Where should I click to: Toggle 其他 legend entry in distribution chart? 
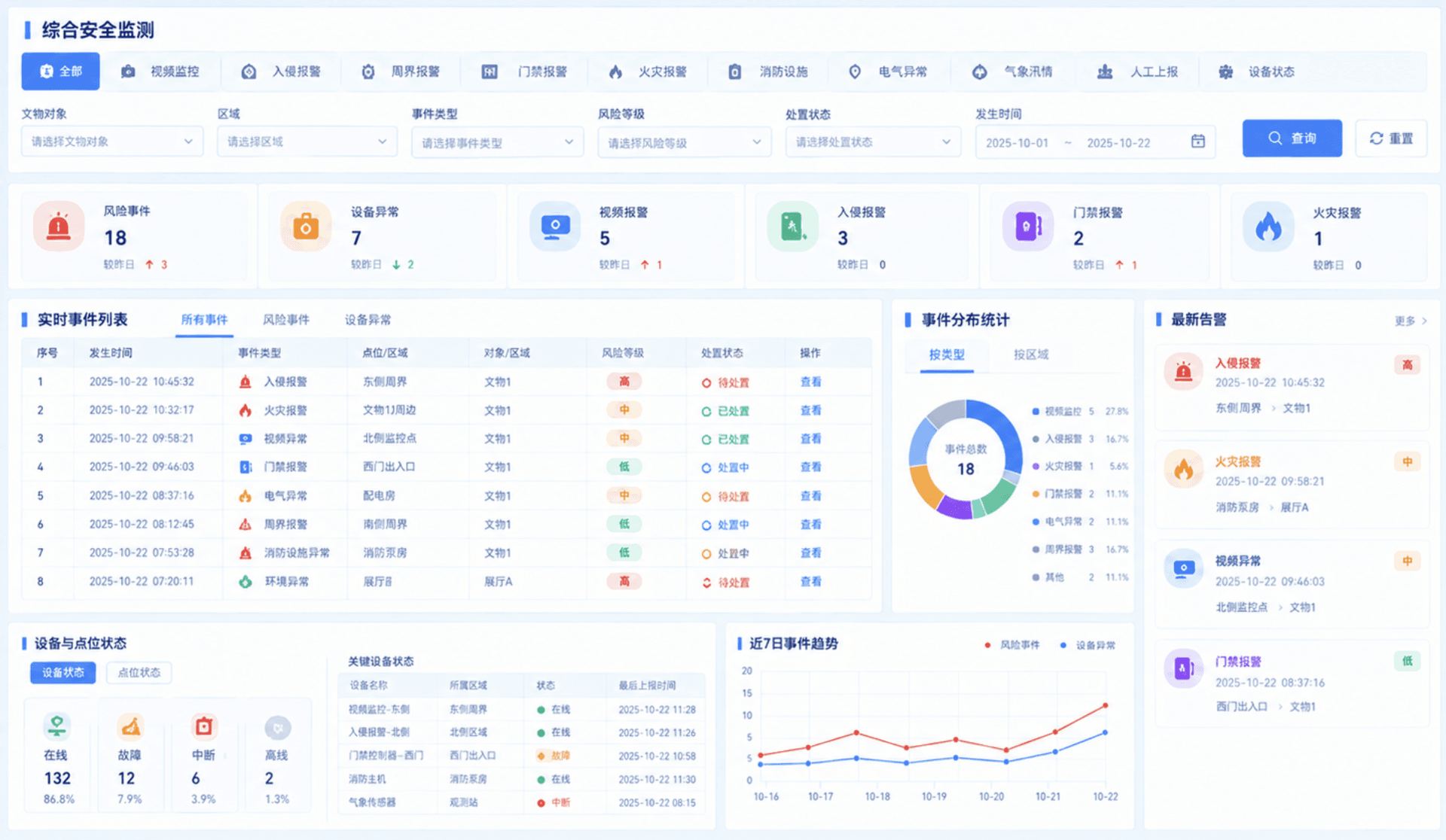pos(1080,577)
